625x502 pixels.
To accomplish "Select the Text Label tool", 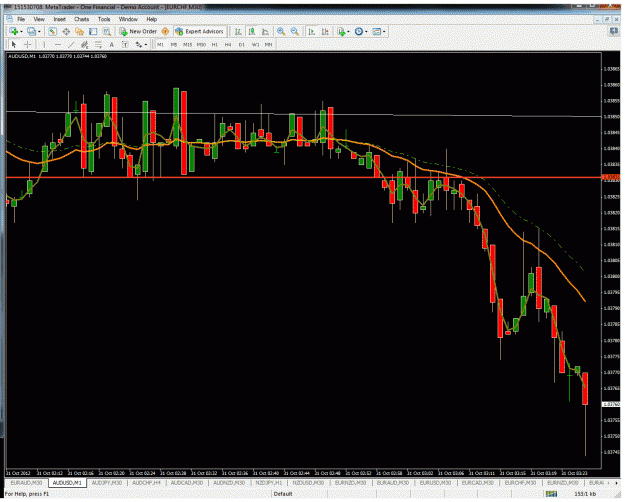I will (x=125, y=45).
